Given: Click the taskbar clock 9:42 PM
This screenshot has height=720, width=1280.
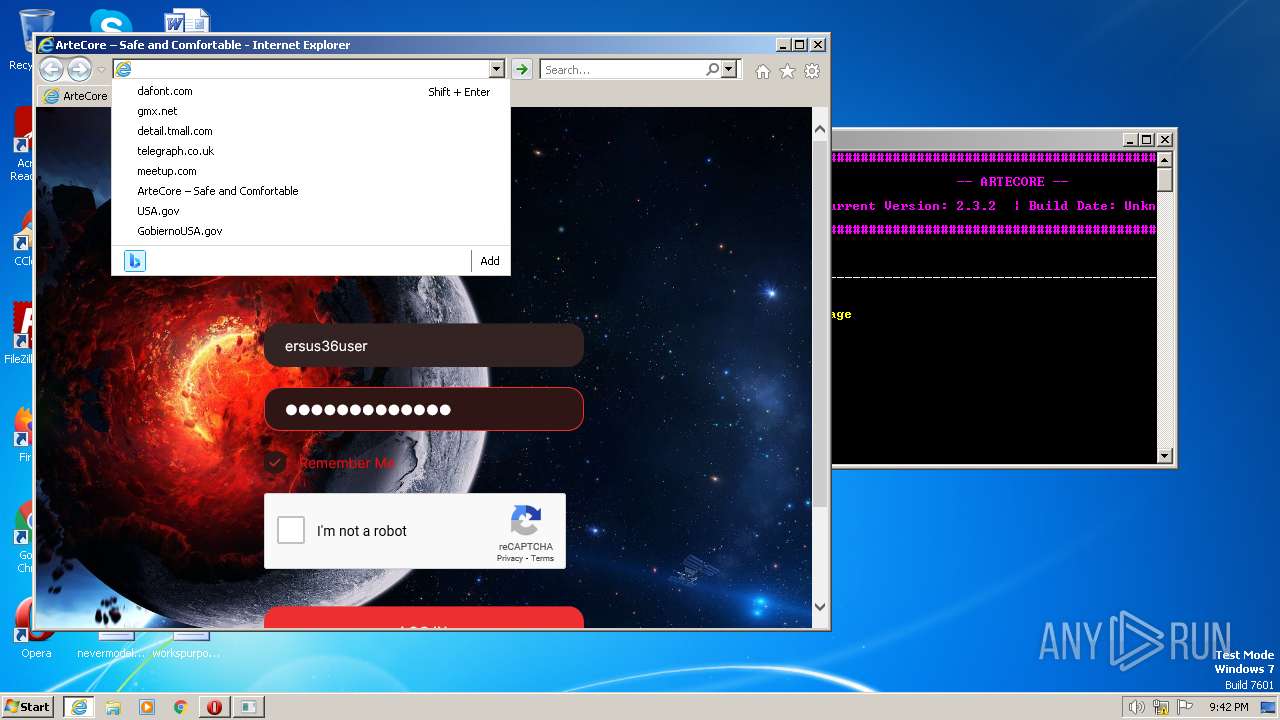Looking at the screenshot, I should pyautogui.click(x=1228, y=707).
